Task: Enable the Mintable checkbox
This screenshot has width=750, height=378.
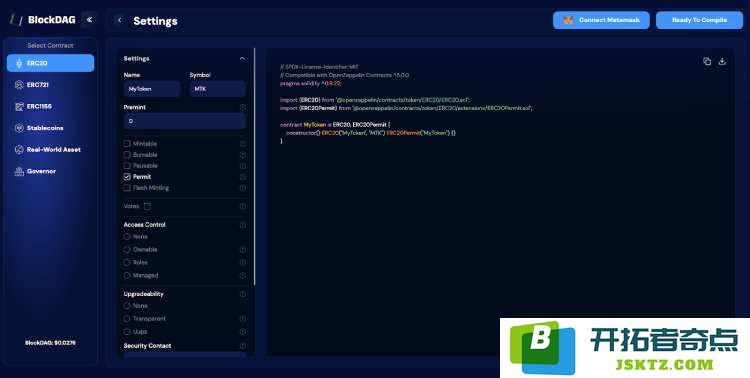Action: [127, 144]
